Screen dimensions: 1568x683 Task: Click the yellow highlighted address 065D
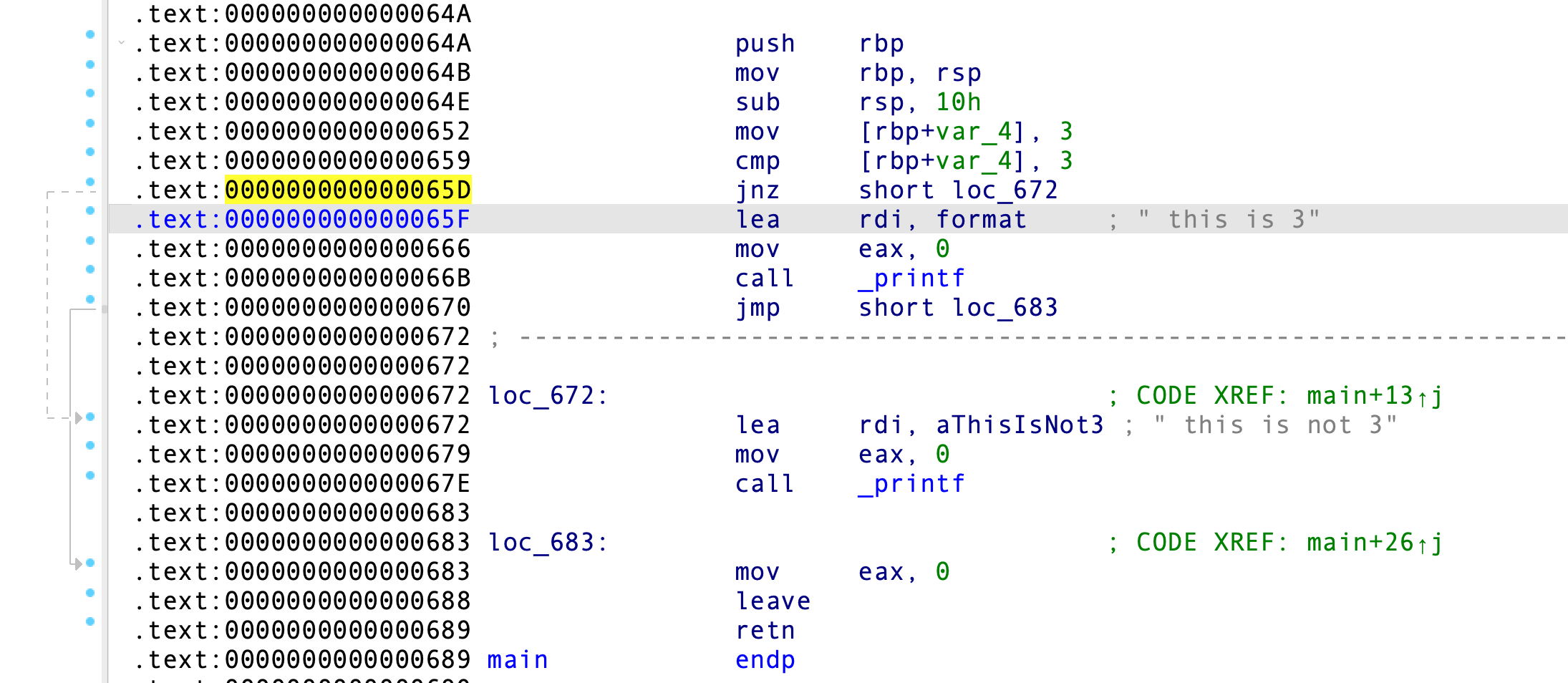(x=348, y=190)
